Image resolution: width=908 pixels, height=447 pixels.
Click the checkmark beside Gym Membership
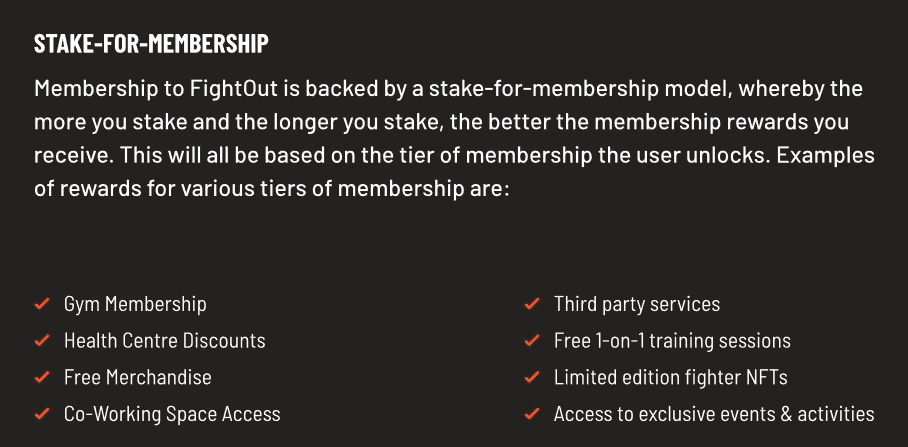[42, 304]
